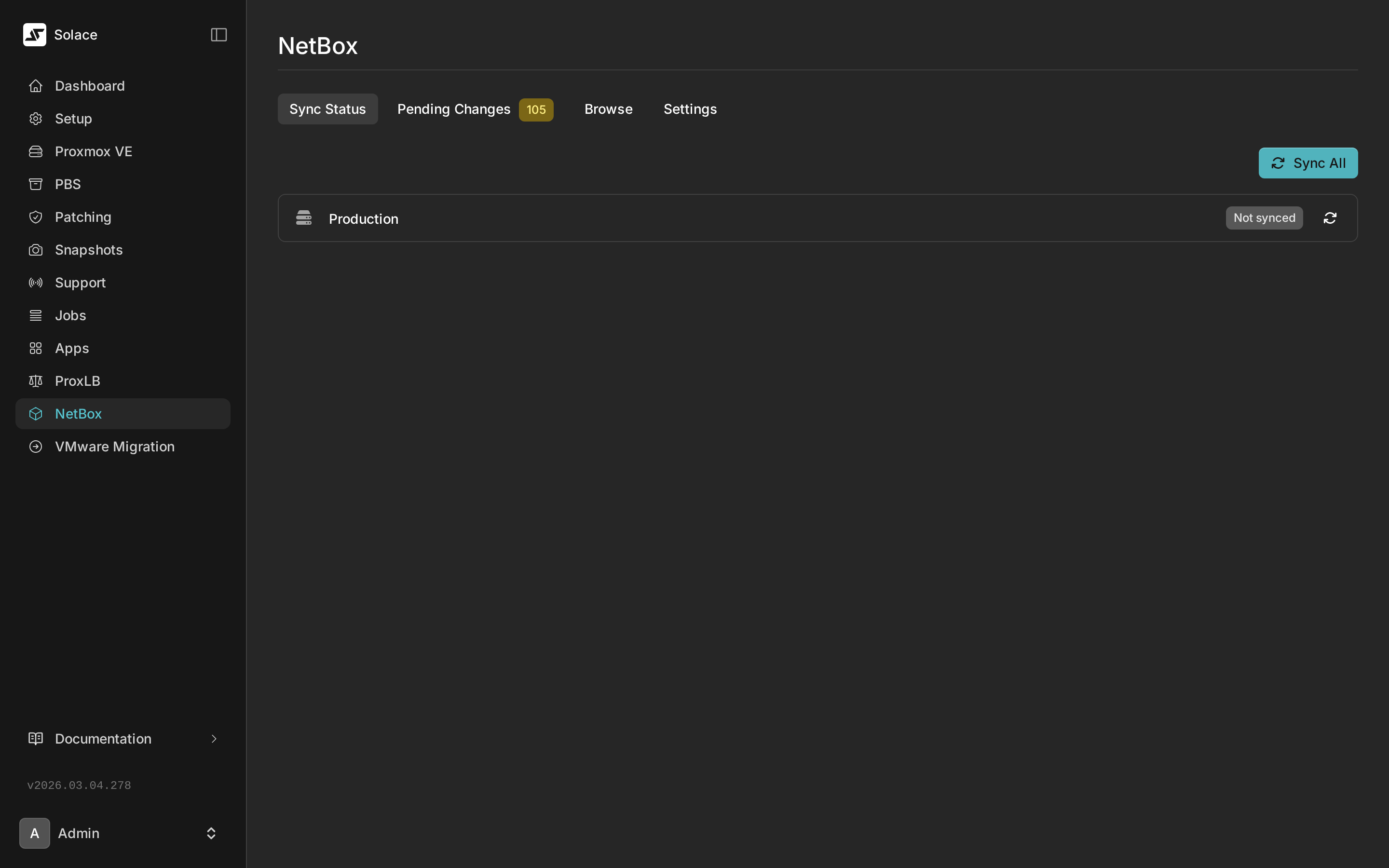Open the Proxmox VE section
Viewport: 1389px width, 868px height.
(x=93, y=151)
